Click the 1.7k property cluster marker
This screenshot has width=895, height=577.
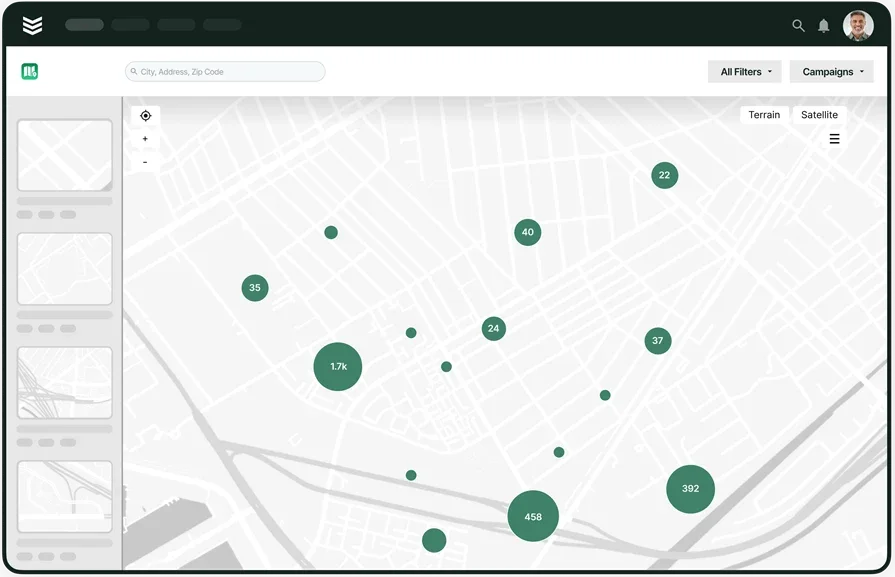coord(337,367)
